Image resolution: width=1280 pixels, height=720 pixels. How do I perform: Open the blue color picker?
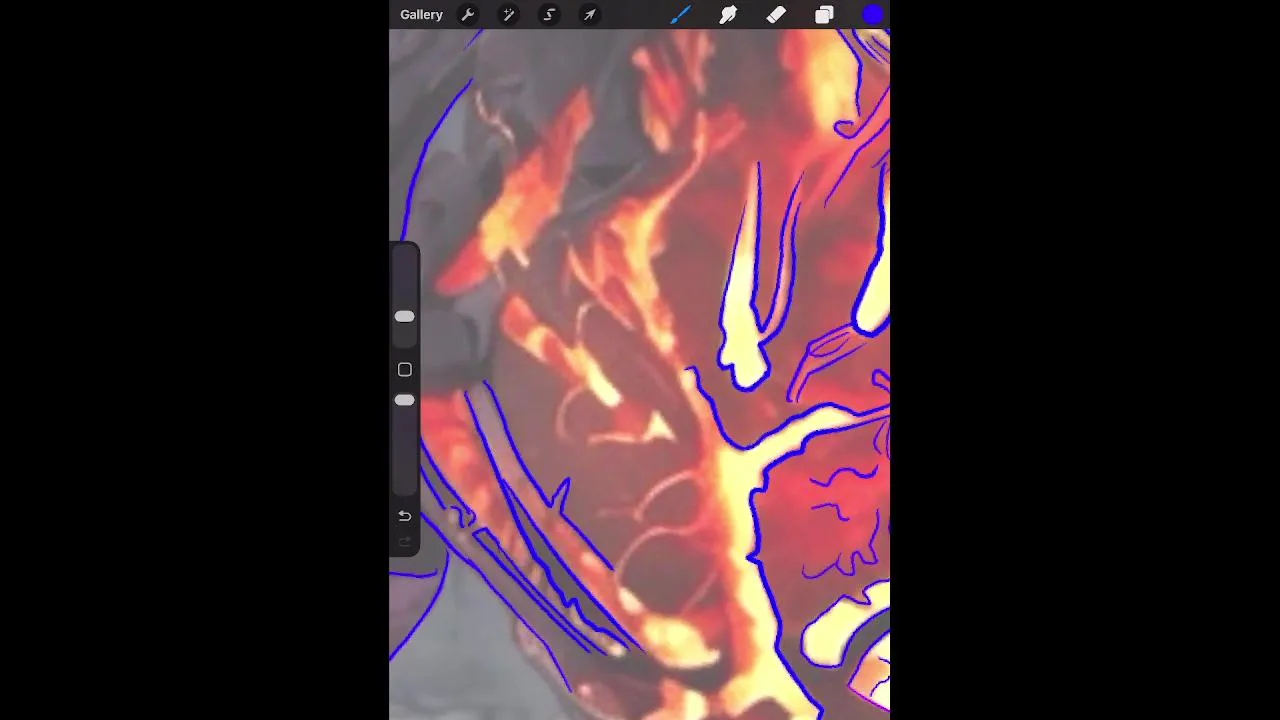(x=872, y=15)
